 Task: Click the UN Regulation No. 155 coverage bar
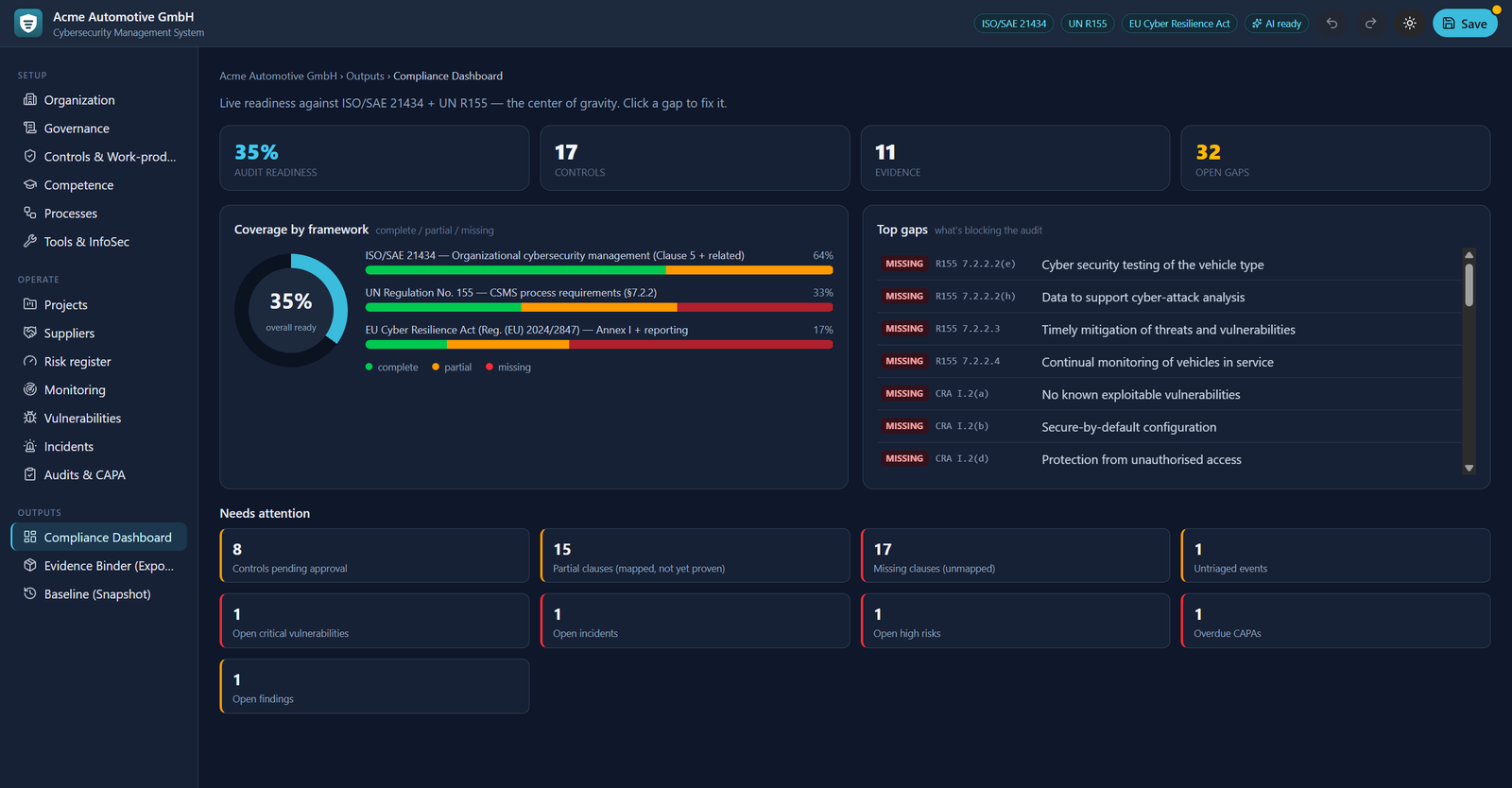point(599,307)
